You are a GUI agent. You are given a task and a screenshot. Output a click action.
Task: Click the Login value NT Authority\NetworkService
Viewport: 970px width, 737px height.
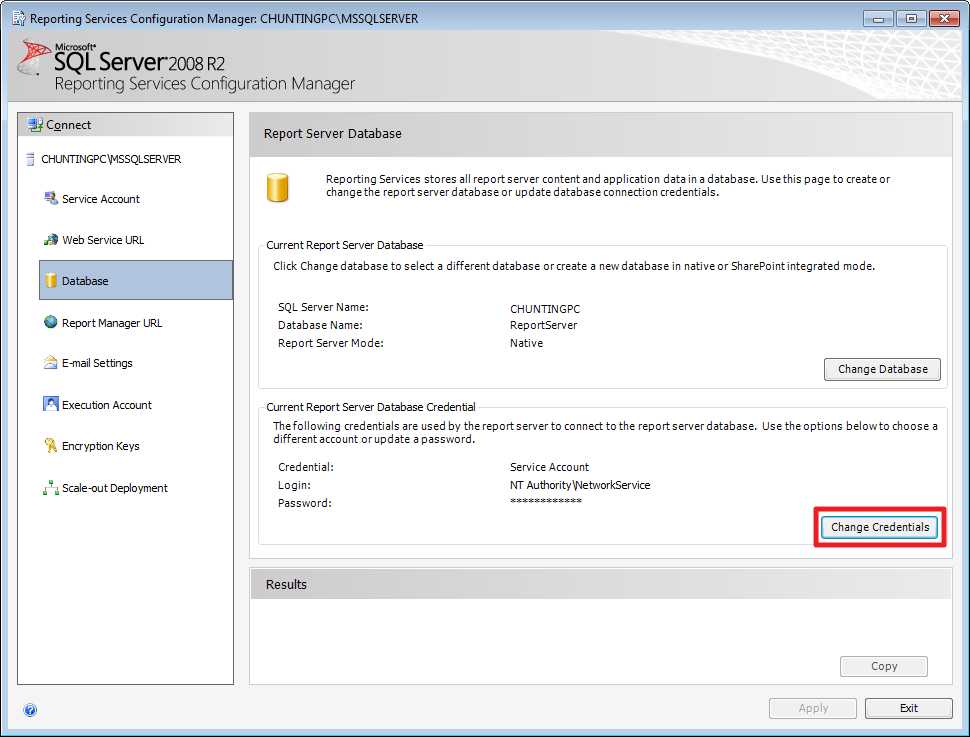pyautogui.click(x=580, y=485)
